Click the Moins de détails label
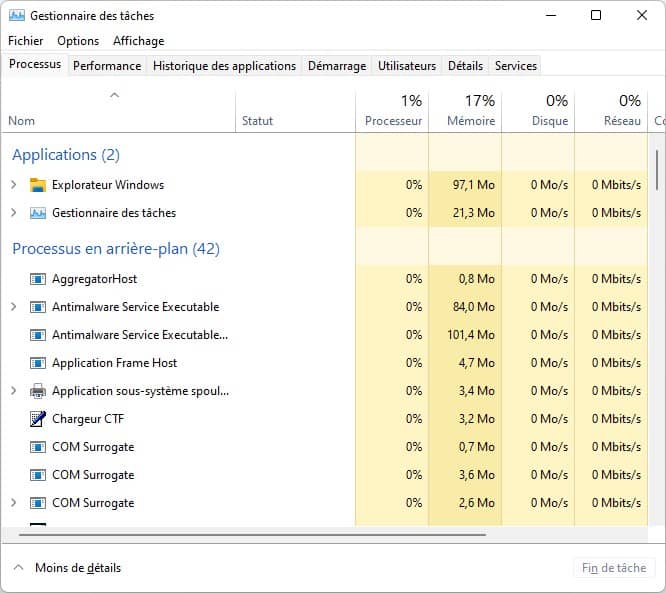Screen dimensions: 666x593 point(78,568)
